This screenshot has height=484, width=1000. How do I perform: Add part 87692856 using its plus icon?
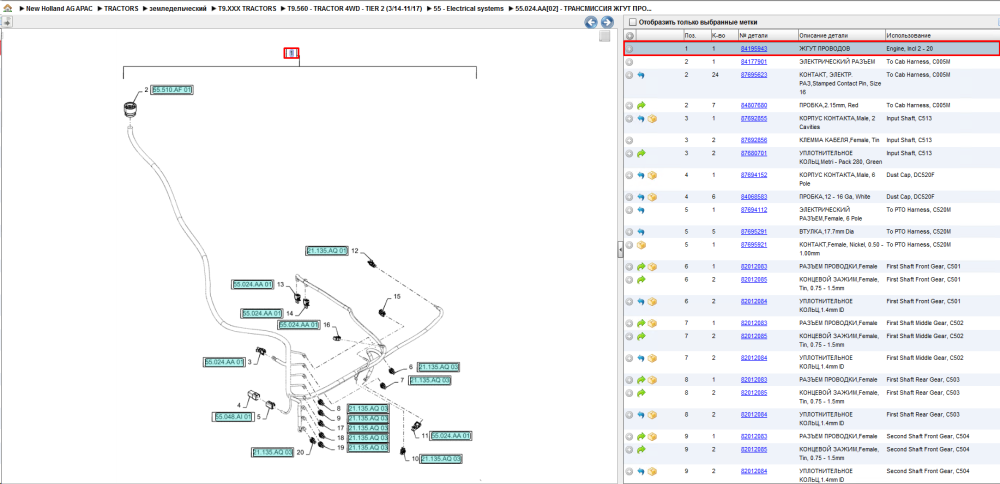tap(629, 140)
